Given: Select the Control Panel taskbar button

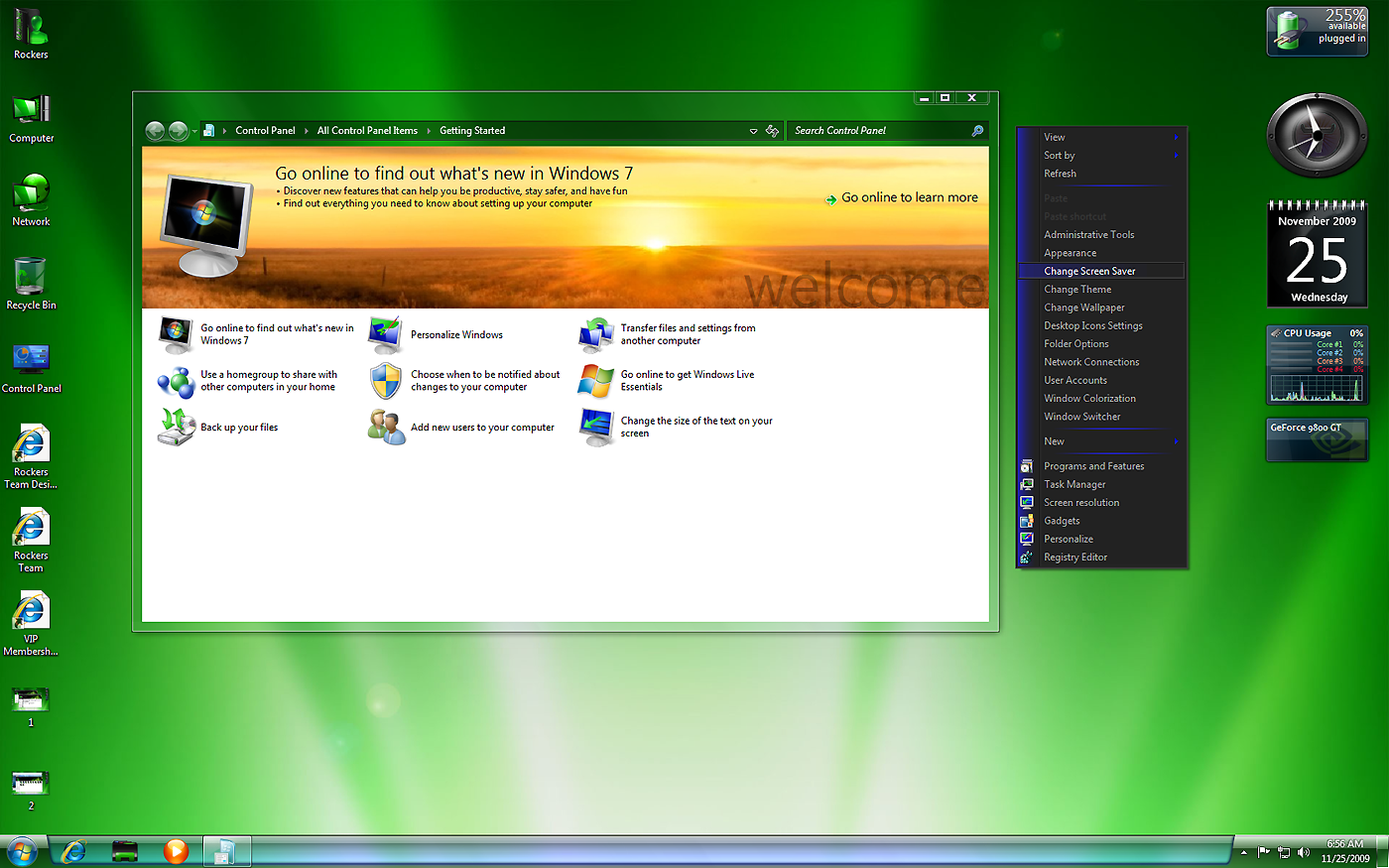Looking at the screenshot, I should 227,851.
